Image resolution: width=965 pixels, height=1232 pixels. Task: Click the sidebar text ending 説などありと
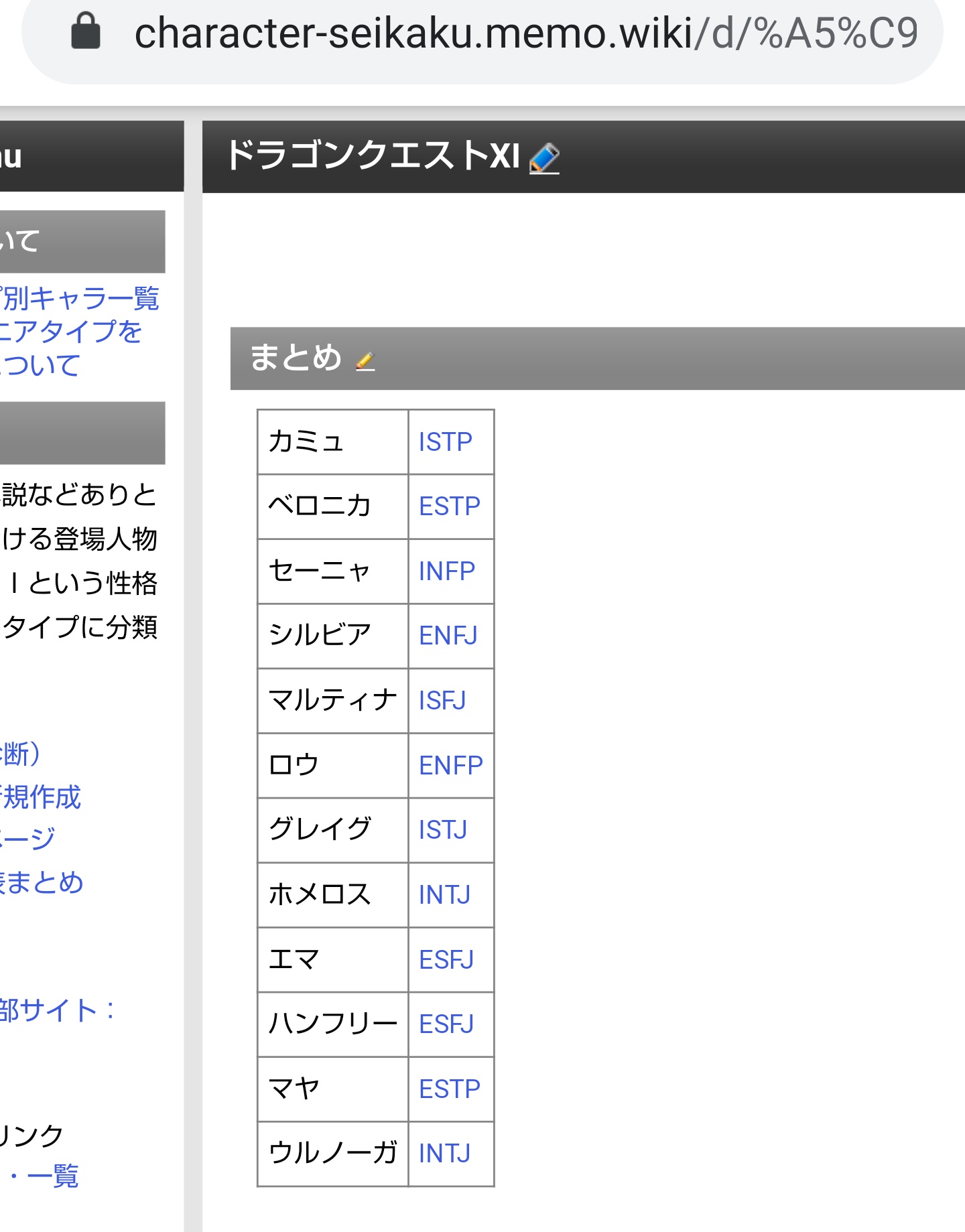coord(79,495)
